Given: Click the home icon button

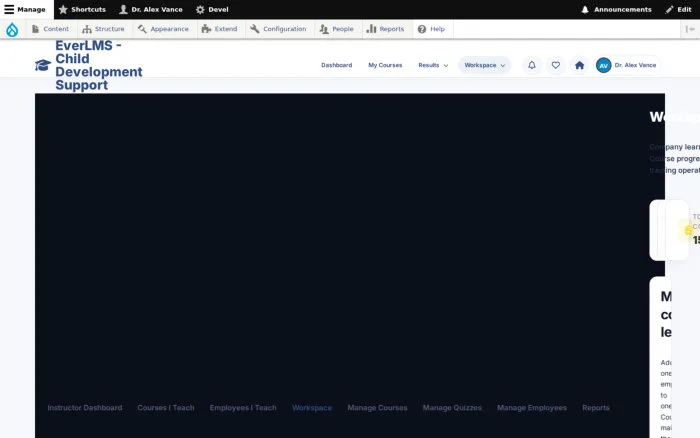Looking at the screenshot, I should pos(579,65).
